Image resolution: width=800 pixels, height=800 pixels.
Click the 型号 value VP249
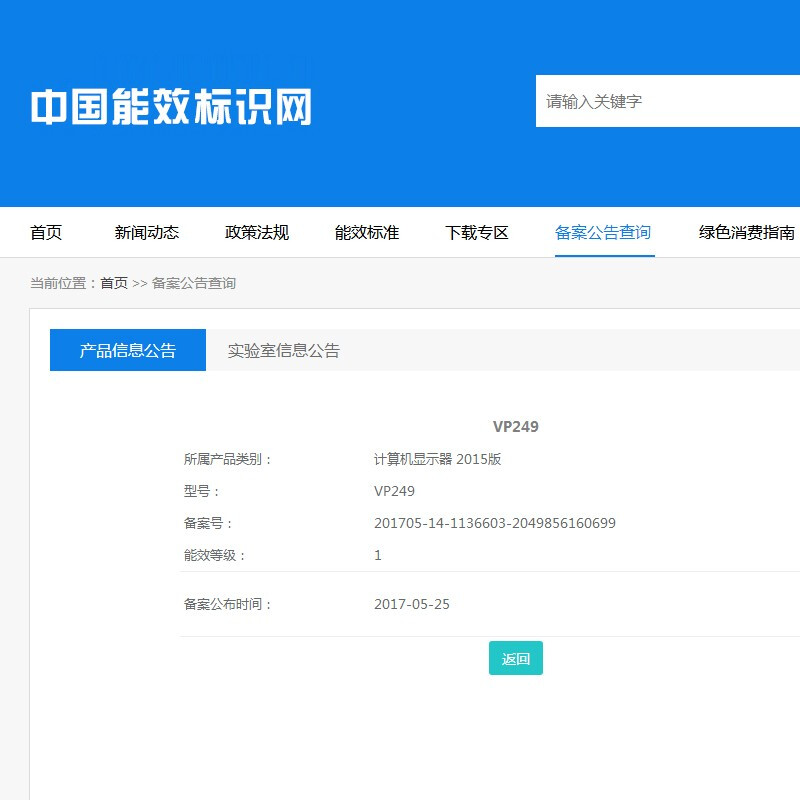pos(394,491)
